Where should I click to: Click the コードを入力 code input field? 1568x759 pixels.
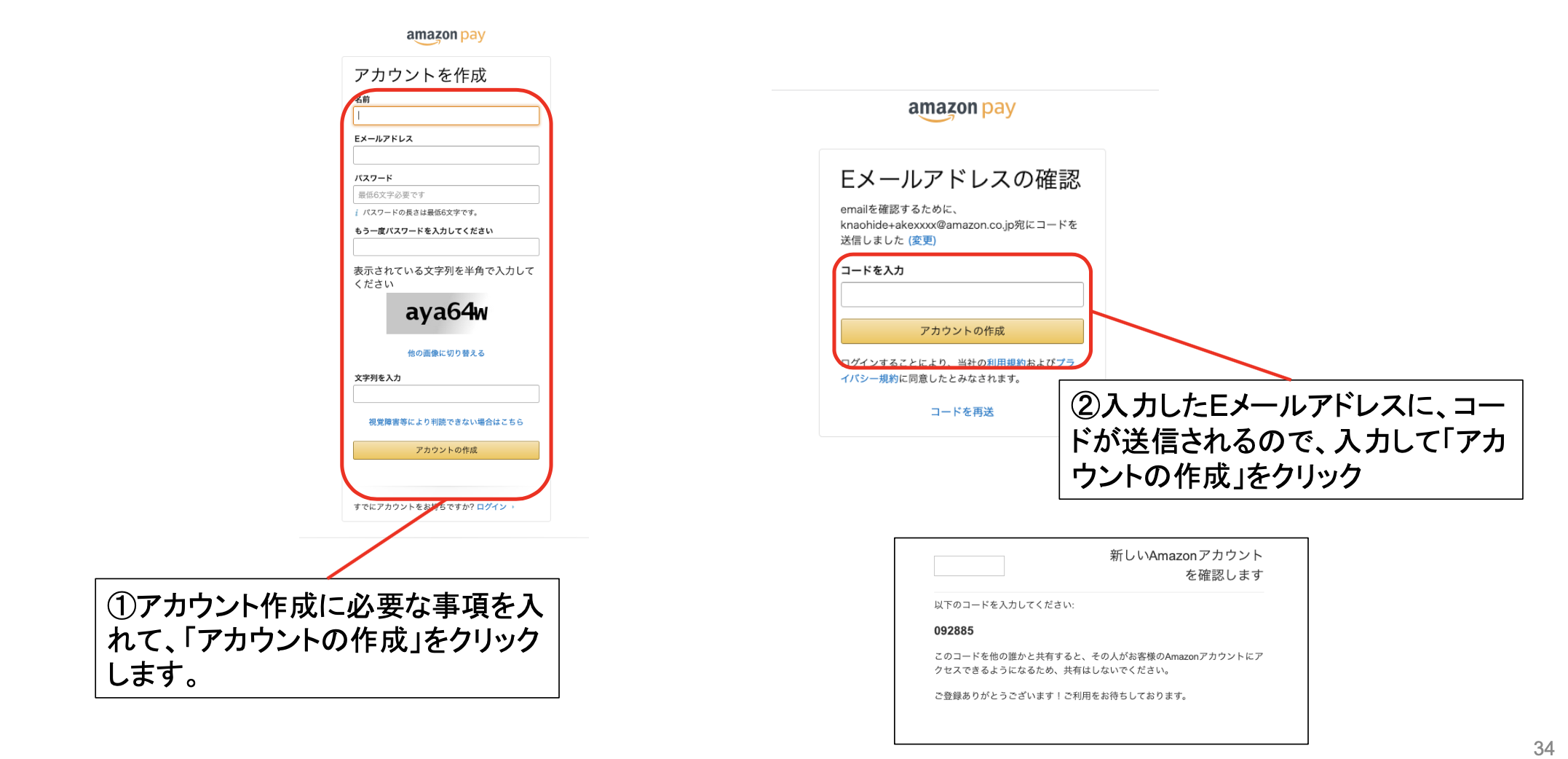(962, 294)
